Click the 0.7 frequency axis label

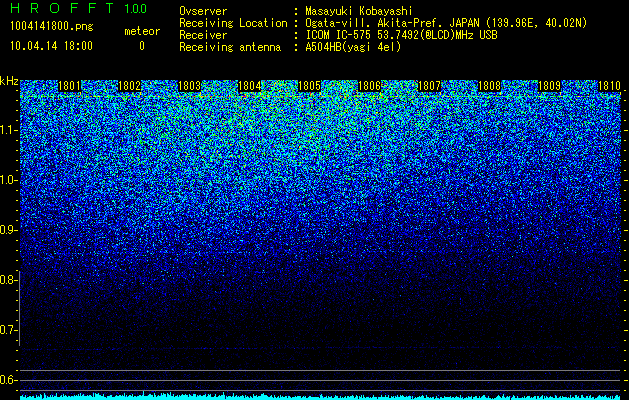pos(8,330)
